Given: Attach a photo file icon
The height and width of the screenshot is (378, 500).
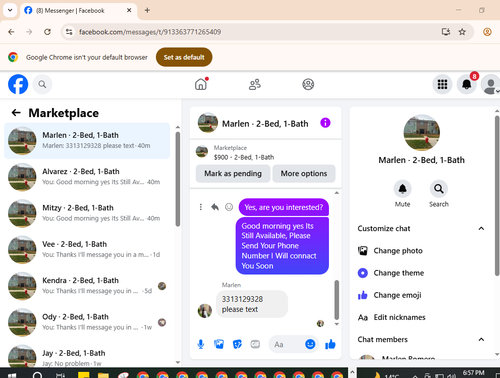Looking at the screenshot, I should click(219, 344).
